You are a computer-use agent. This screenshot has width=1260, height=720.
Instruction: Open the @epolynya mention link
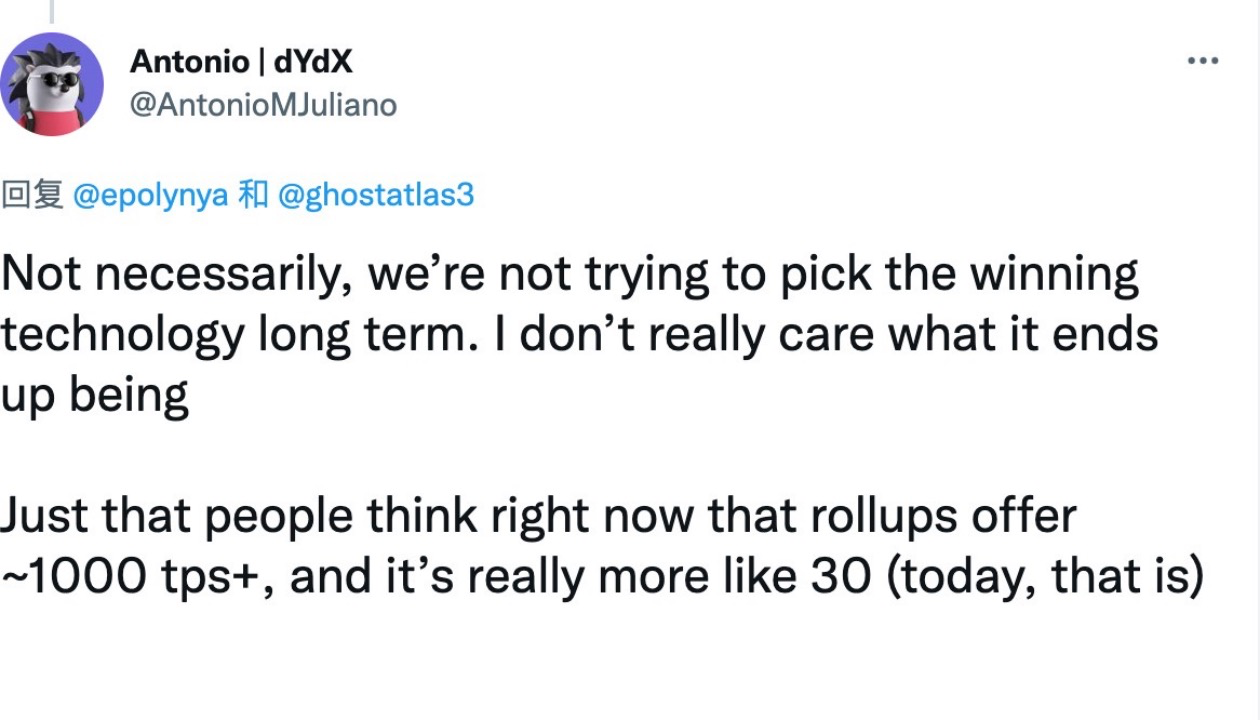[x=150, y=195]
